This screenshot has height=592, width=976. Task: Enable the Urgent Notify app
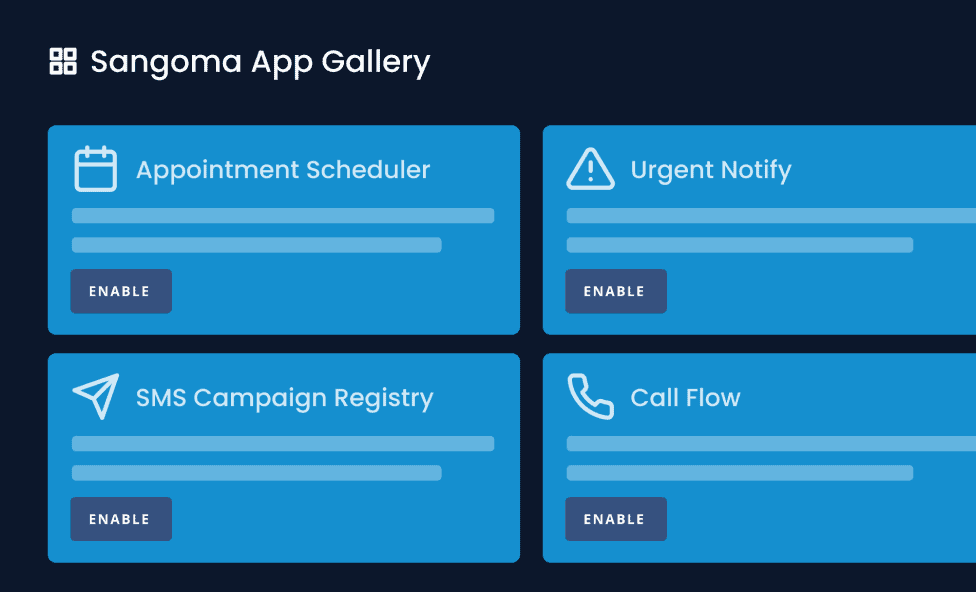(x=615, y=291)
